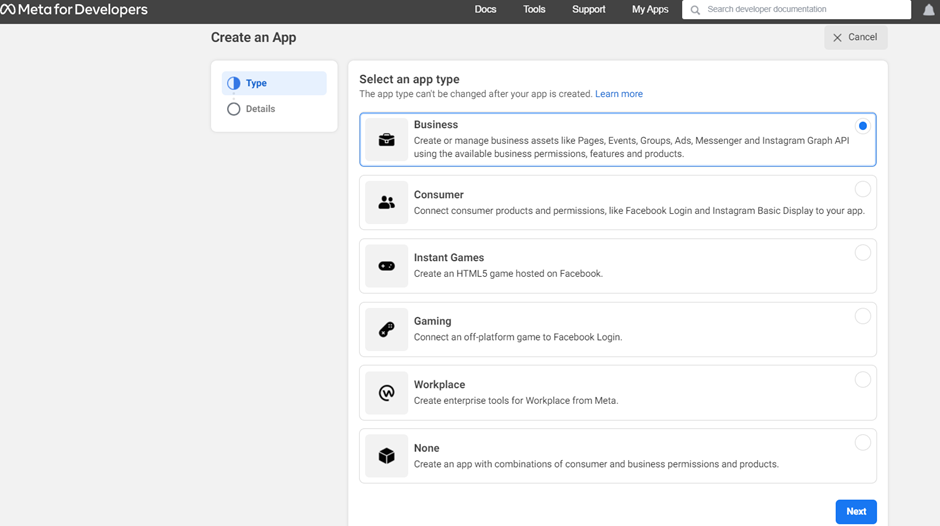Go to the Type step label
Screen dimensions: 940x526
pyautogui.click(x=256, y=83)
